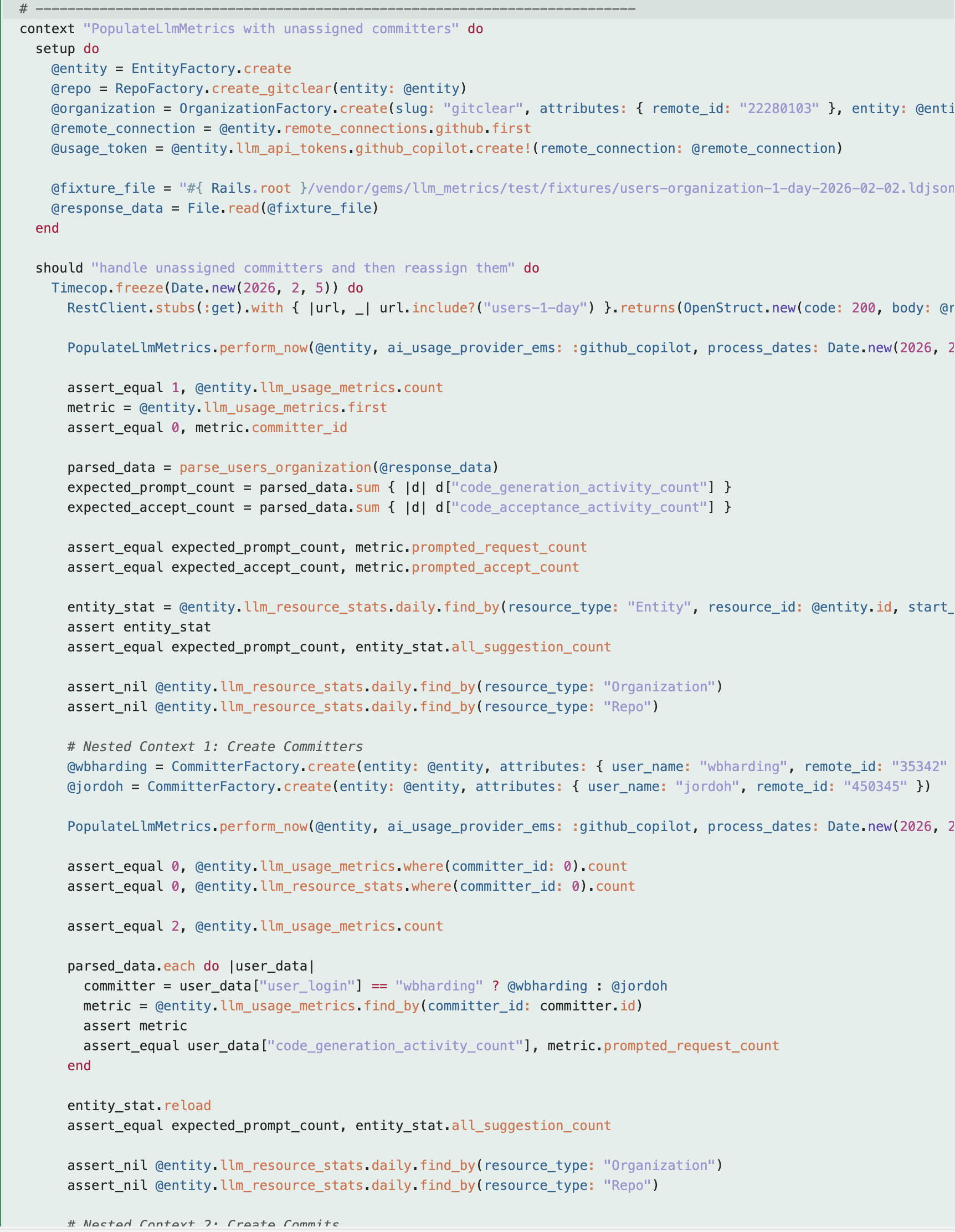This screenshot has width=955, height=1232.
Task: Click the 'context' keyword at the top
Action: (47, 29)
